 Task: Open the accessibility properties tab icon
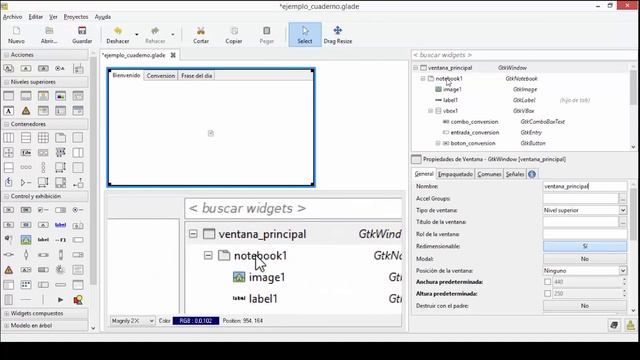tap(532, 174)
